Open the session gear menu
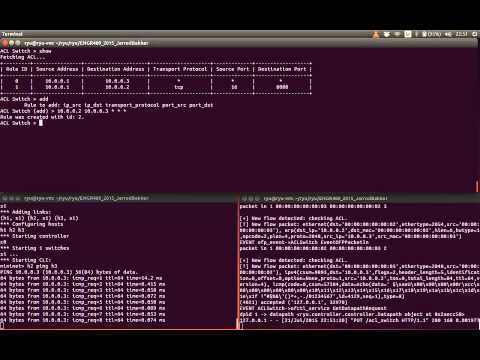The width and height of the screenshot is (480, 360). [475, 34]
